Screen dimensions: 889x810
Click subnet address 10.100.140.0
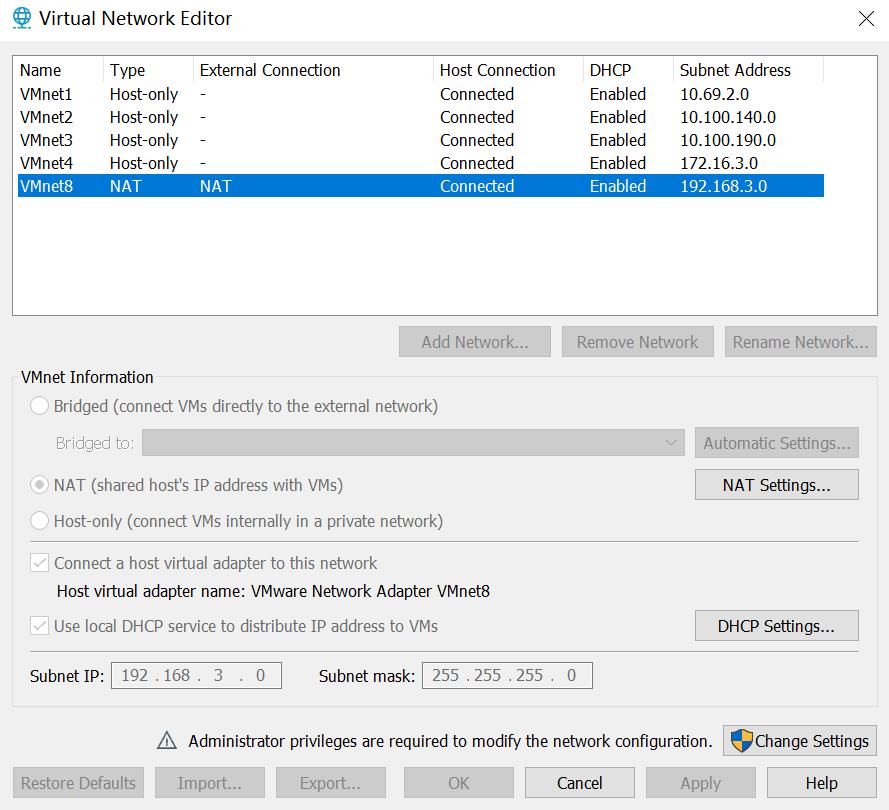(x=728, y=117)
